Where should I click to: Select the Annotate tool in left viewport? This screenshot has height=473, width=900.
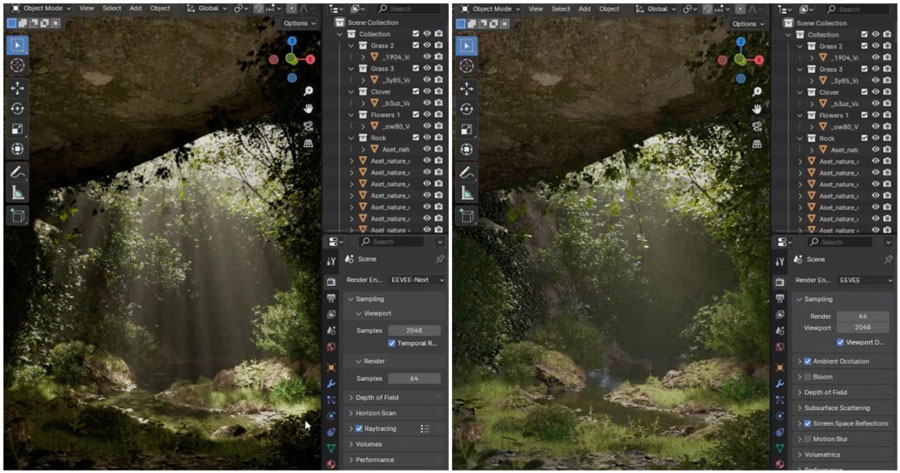(x=18, y=172)
